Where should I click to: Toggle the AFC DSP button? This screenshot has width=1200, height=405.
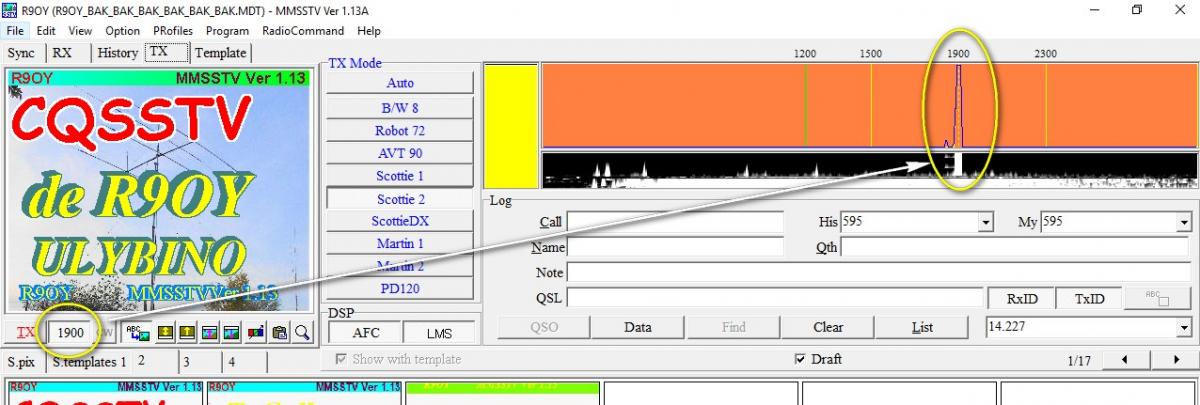pyautogui.click(x=365, y=333)
